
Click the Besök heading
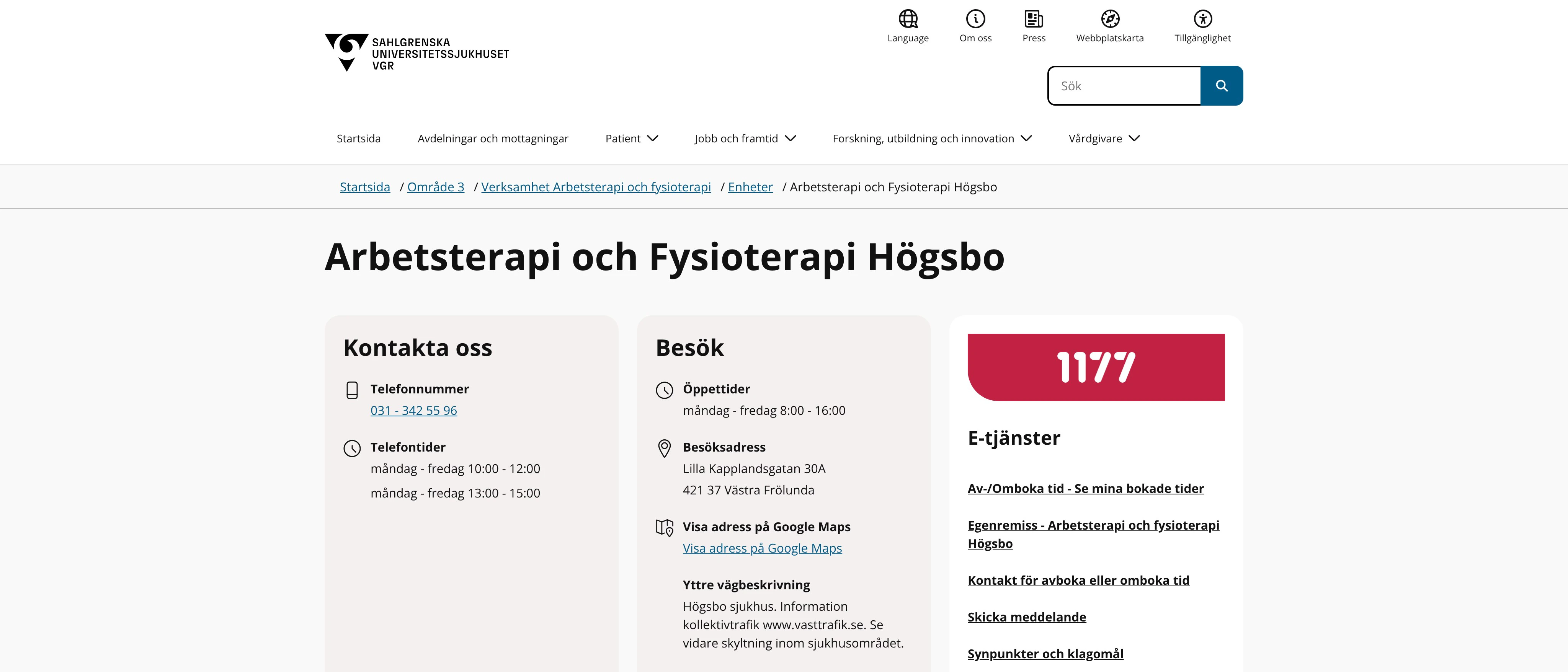tap(690, 348)
